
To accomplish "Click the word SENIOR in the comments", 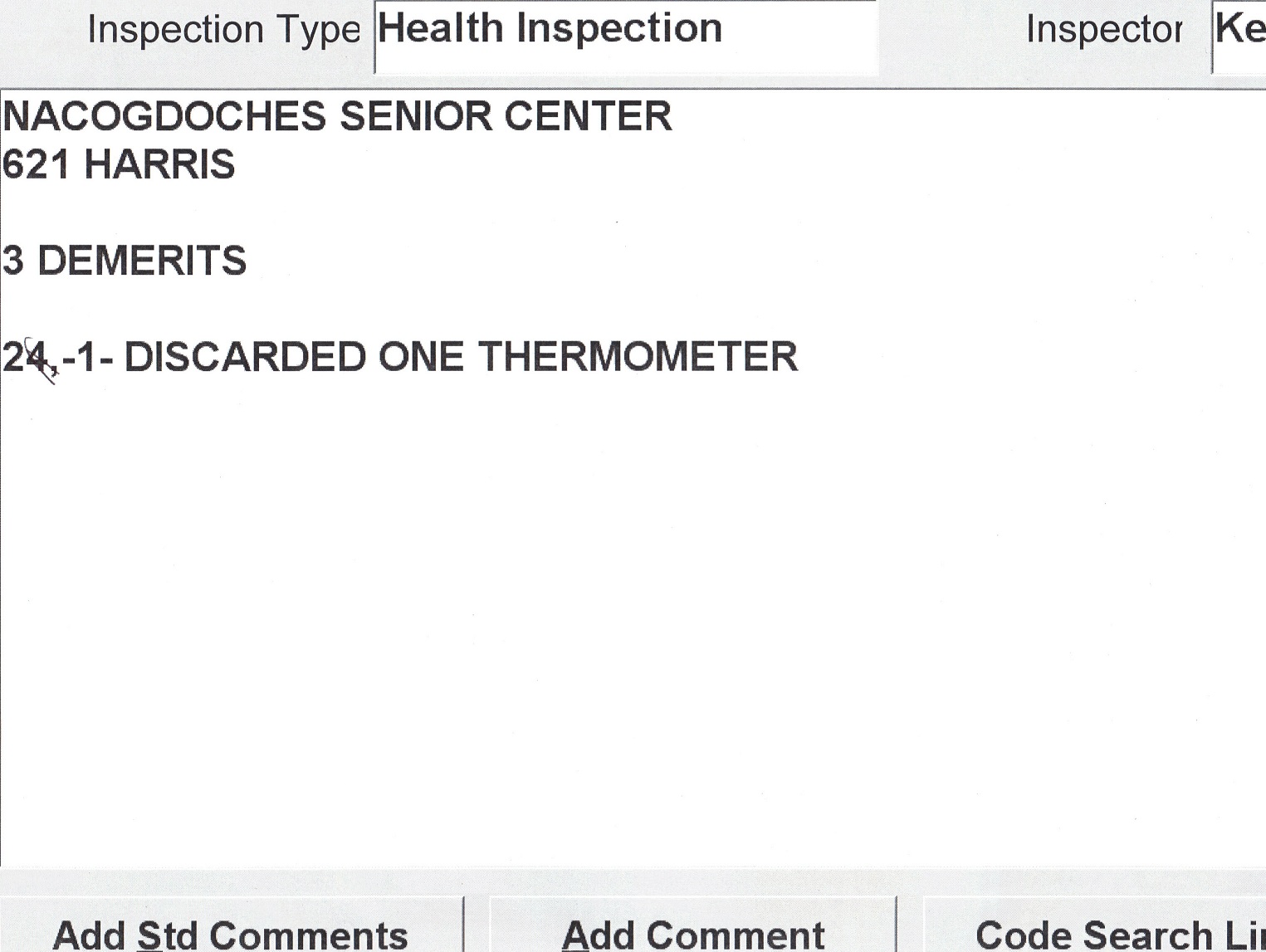I will (x=415, y=116).
